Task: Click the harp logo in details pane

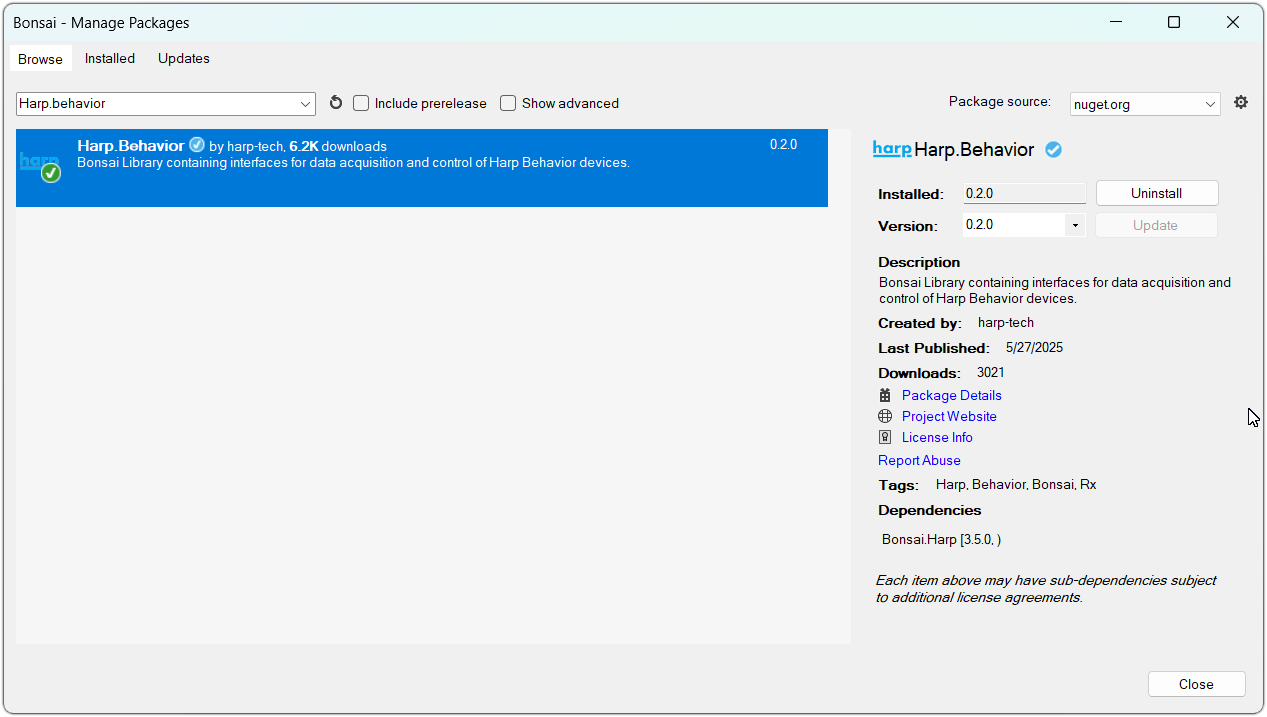Action: (x=892, y=149)
